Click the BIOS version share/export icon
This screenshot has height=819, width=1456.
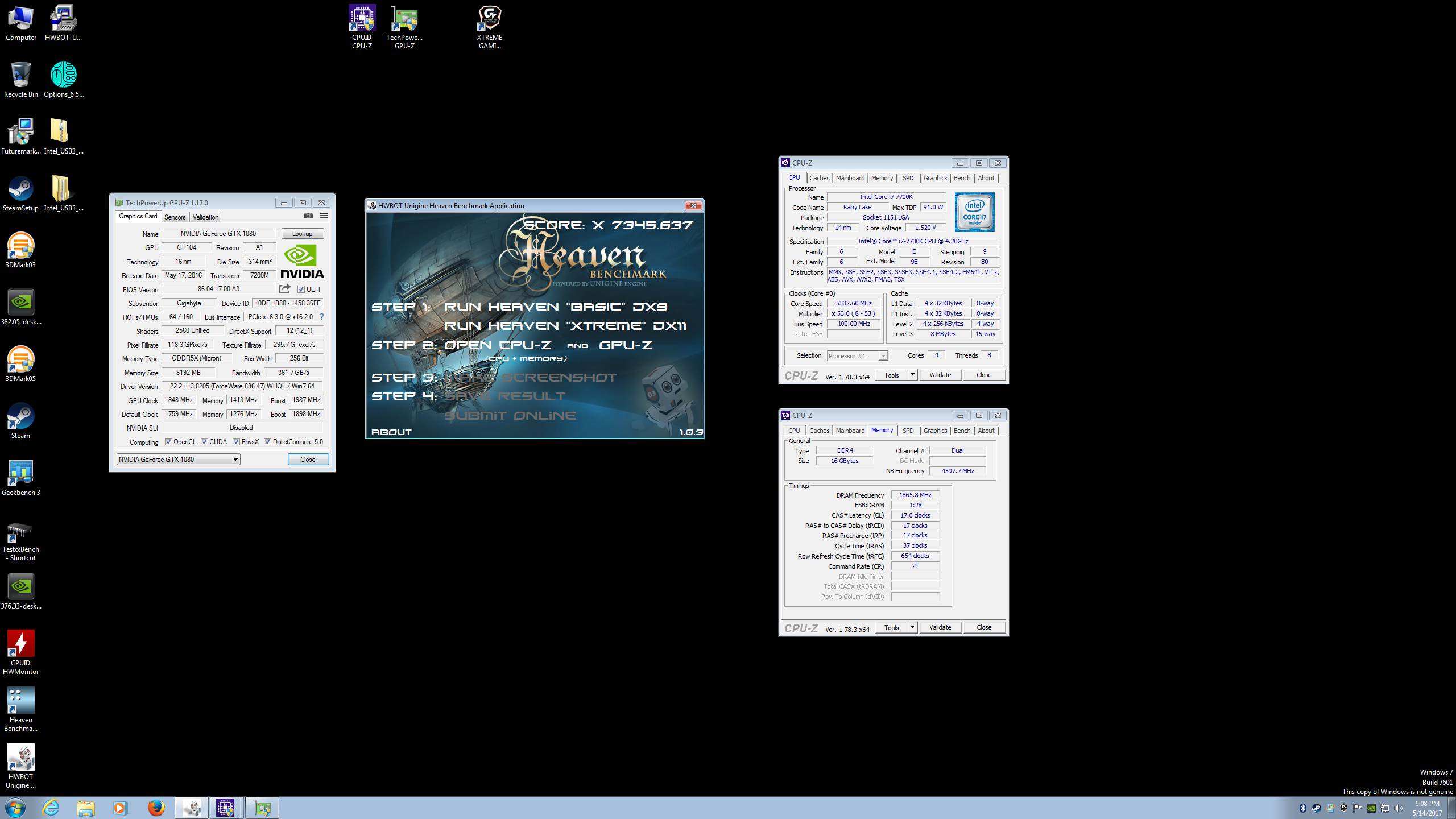pyautogui.click(x=284, y=289)
